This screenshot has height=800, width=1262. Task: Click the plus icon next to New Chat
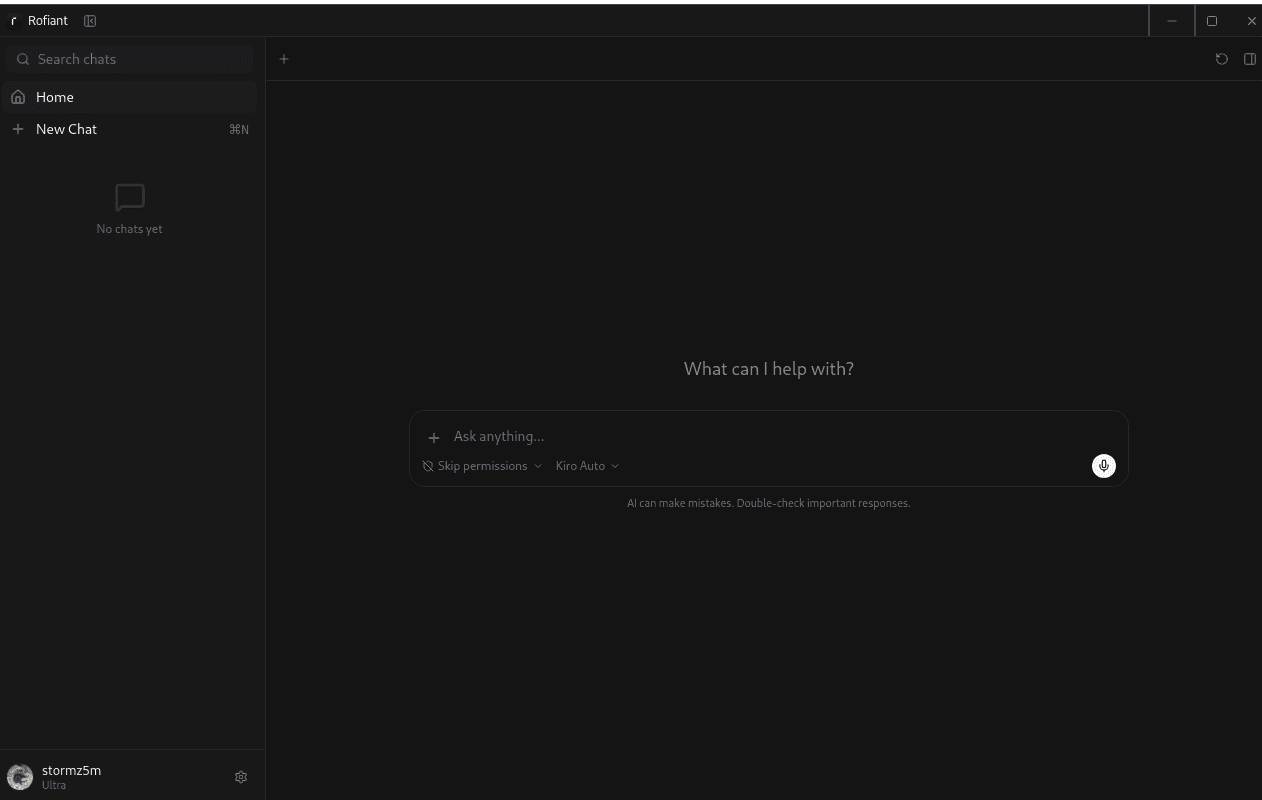tap(18, 129)
